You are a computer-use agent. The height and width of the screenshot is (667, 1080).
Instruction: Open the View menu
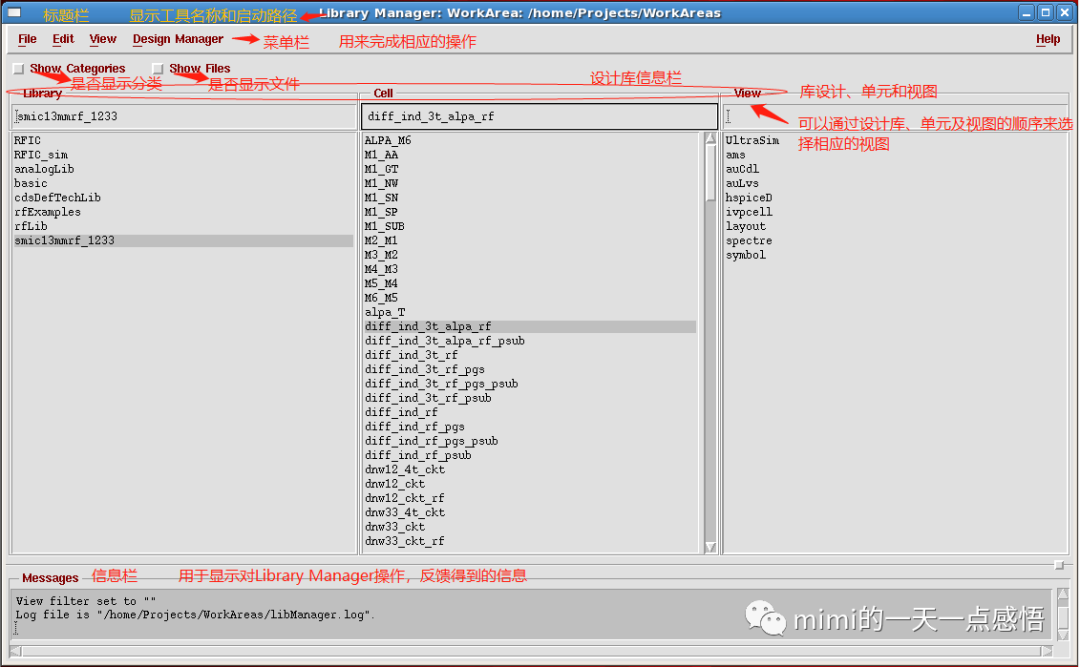tap(103, 39)
